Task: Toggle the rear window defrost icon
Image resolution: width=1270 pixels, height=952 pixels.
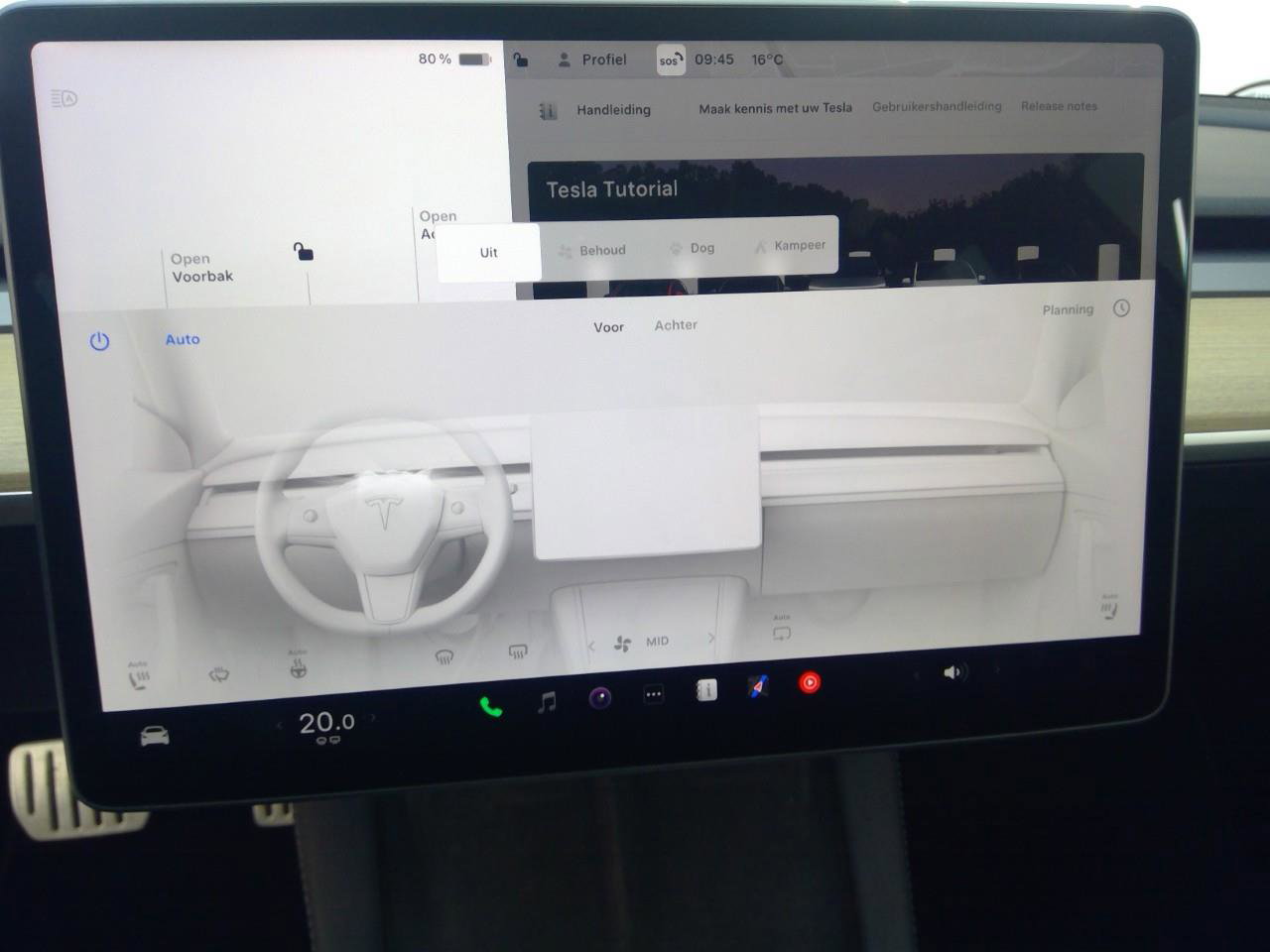Action: pos(517,652)
